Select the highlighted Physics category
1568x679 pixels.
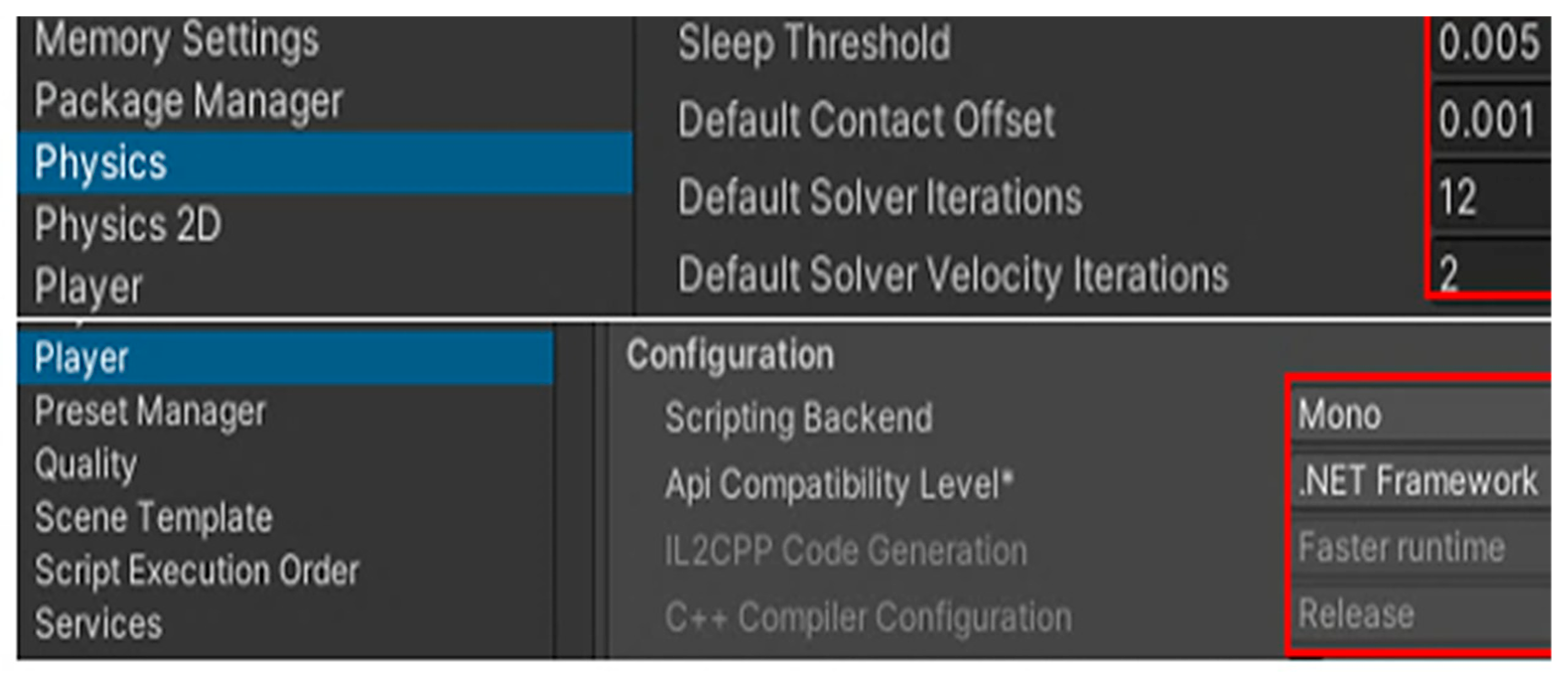point(101,163)
